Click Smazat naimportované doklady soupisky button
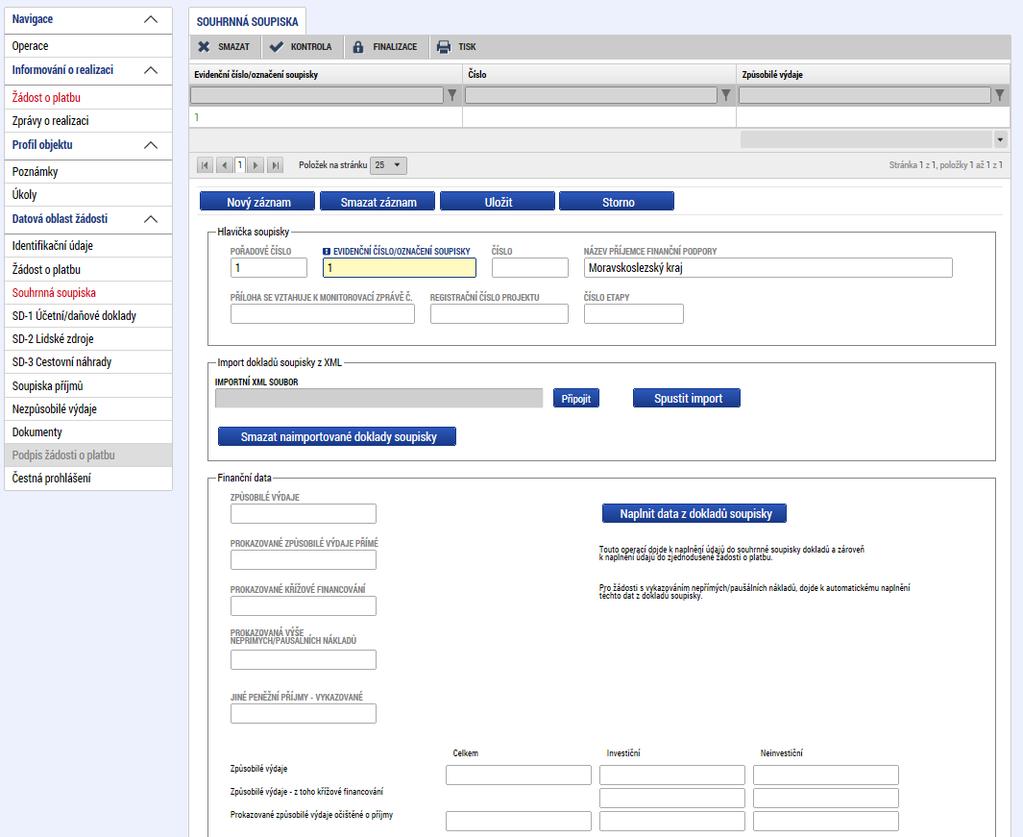Image resolution: width=1023 pixels, height=837 pixels. pos(337,436)
